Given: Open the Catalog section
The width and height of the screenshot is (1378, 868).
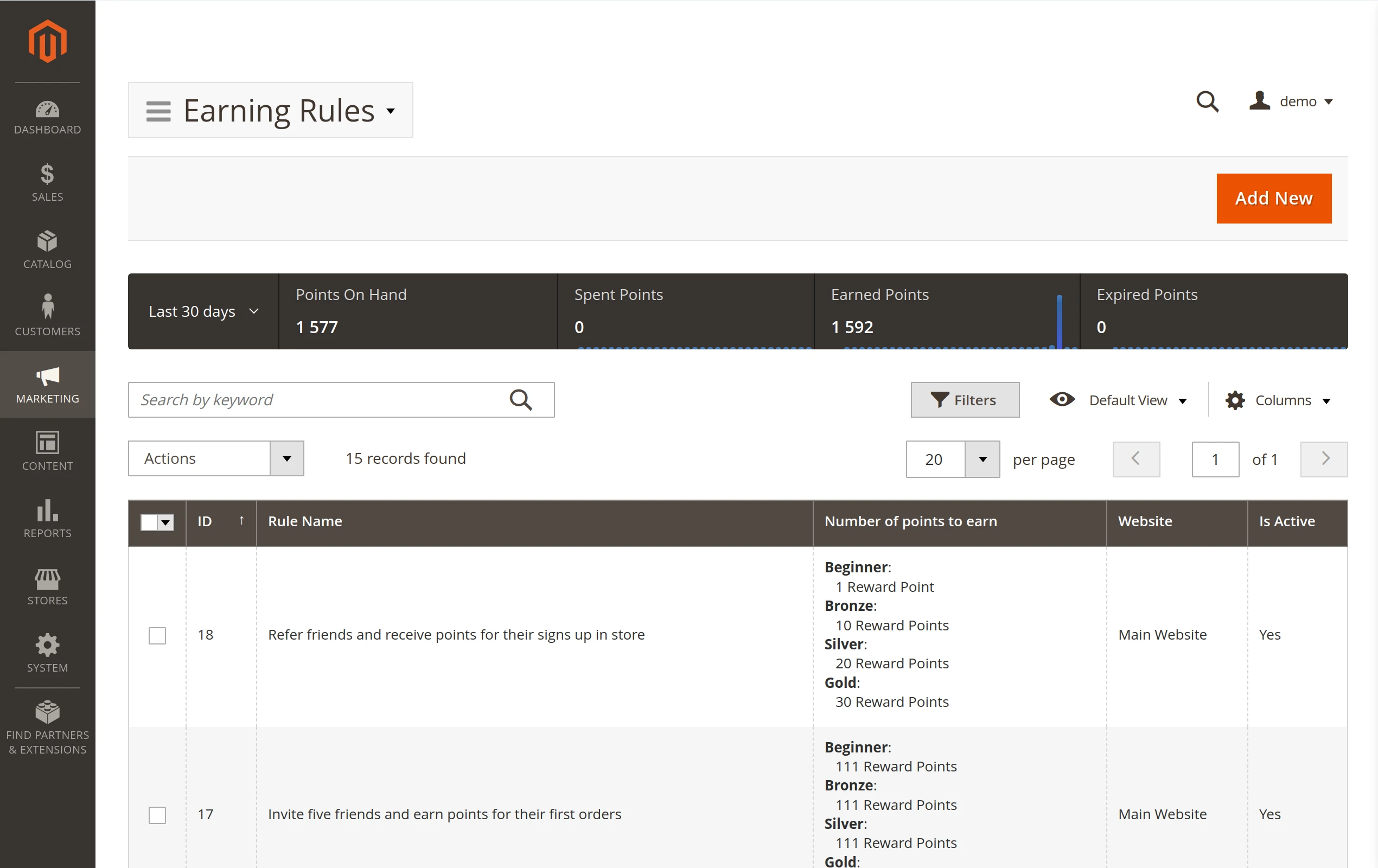Looking at the screenshot, I should point(47,249).
